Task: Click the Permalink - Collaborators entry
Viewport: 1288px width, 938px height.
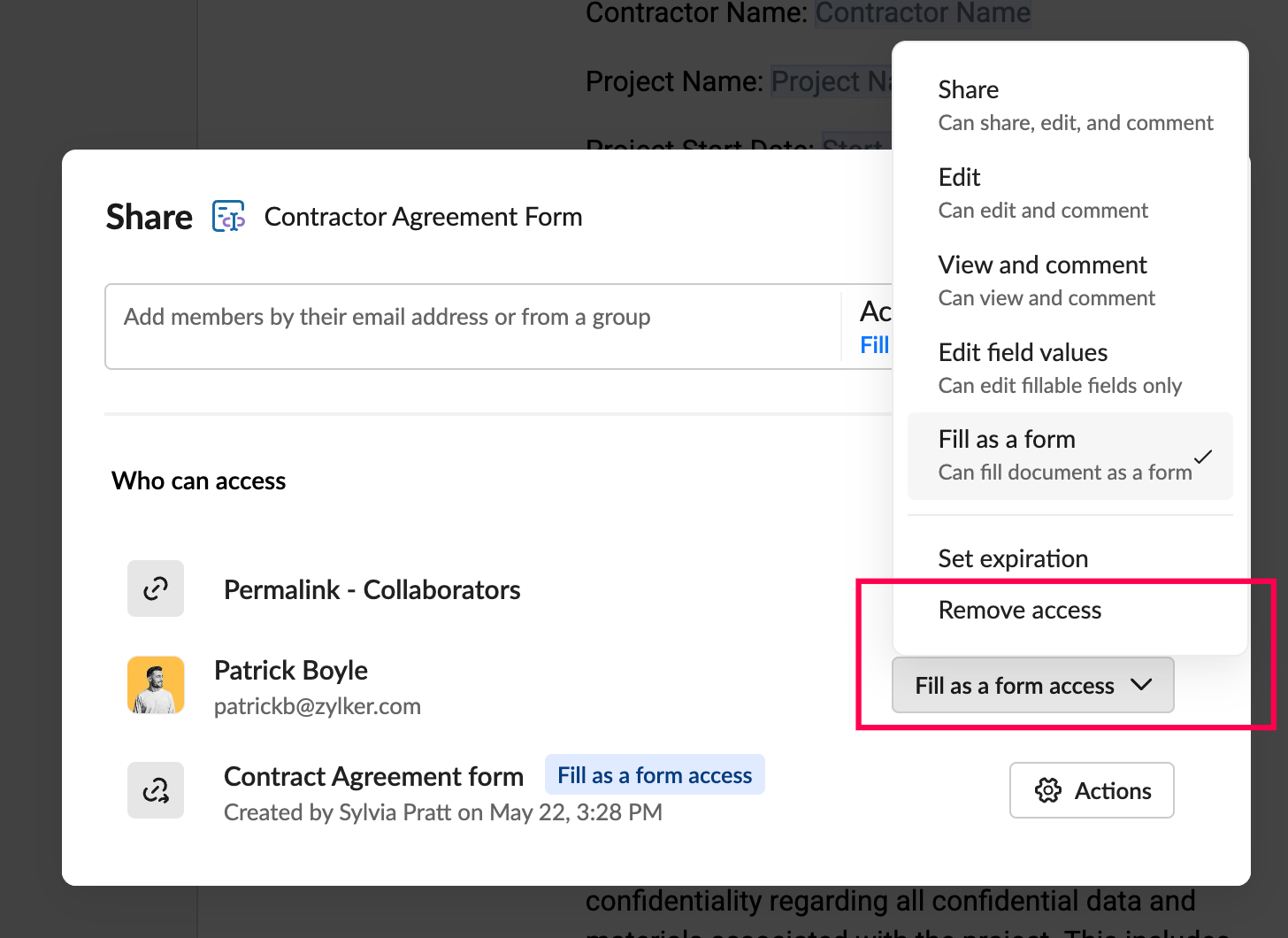Action: (x=372, y=590)
